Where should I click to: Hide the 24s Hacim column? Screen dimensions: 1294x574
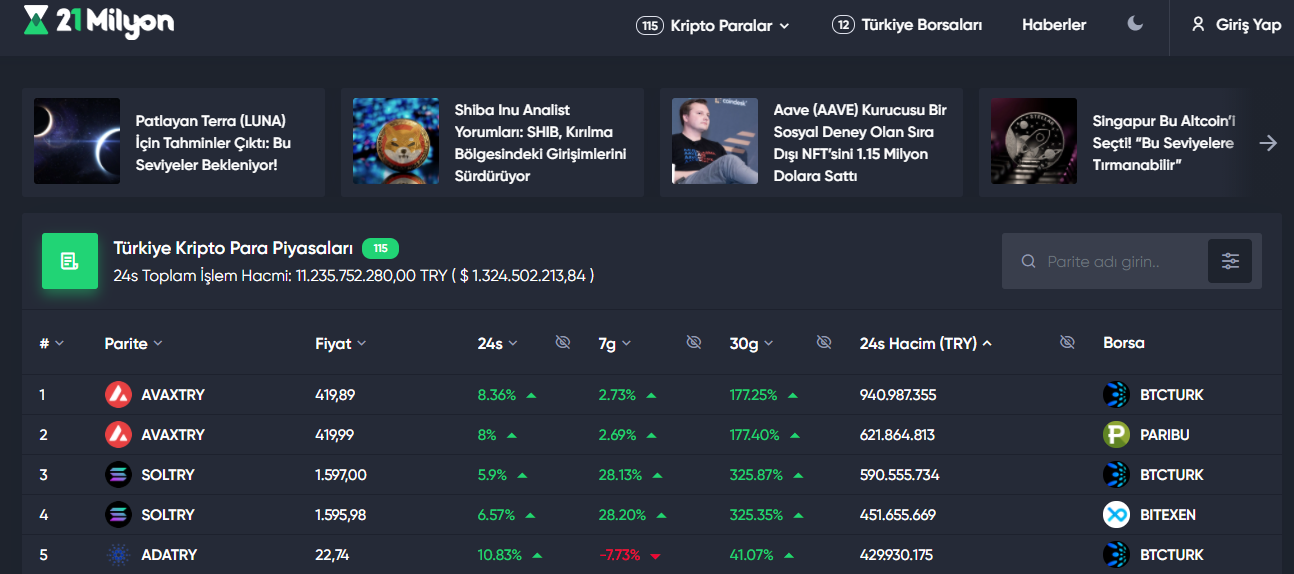tap(1067, 343)
